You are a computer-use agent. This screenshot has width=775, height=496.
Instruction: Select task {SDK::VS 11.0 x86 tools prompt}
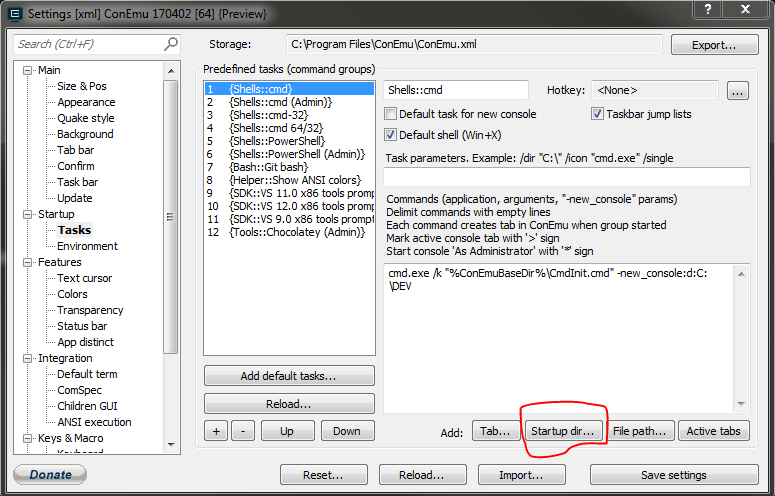[289, 193]
